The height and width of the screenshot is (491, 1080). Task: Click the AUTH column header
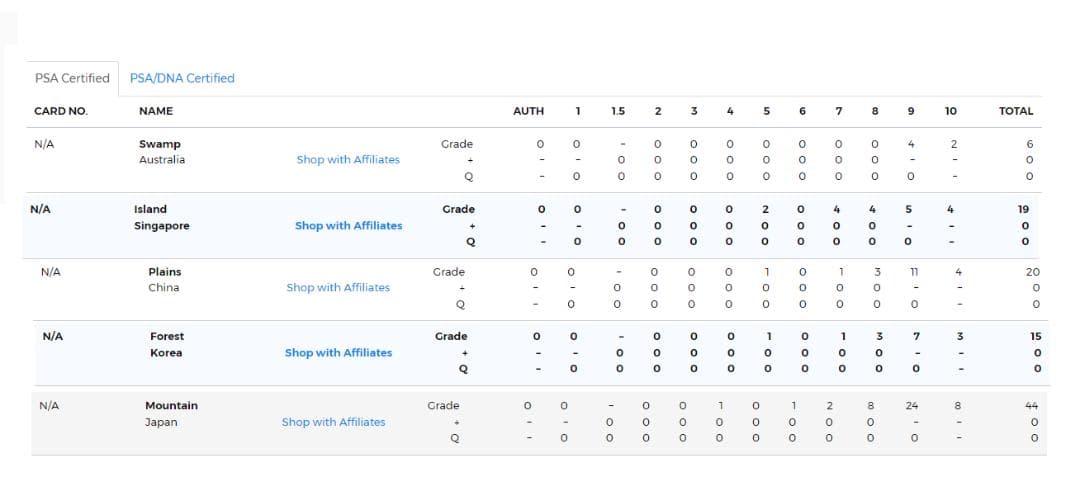(x=528, y=111)
